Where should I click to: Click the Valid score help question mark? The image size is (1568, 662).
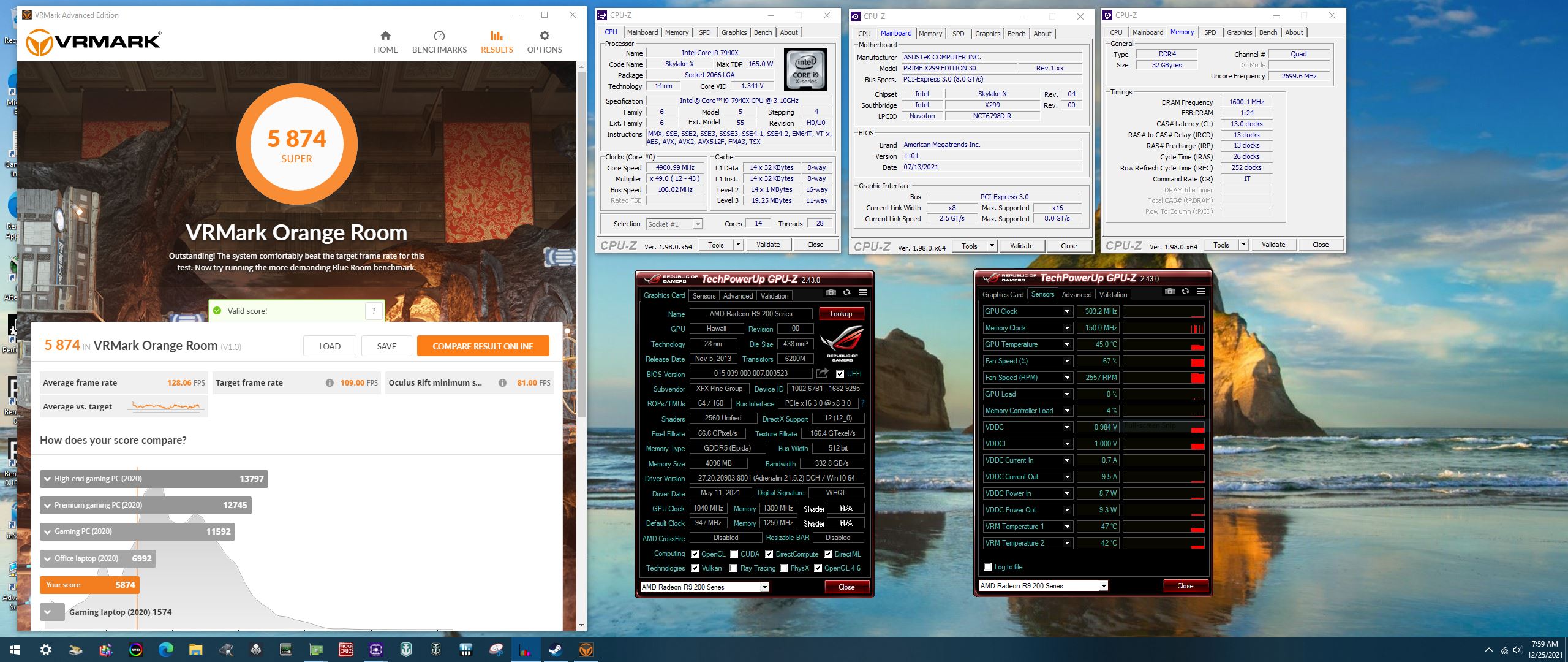(x=374, y=311)
